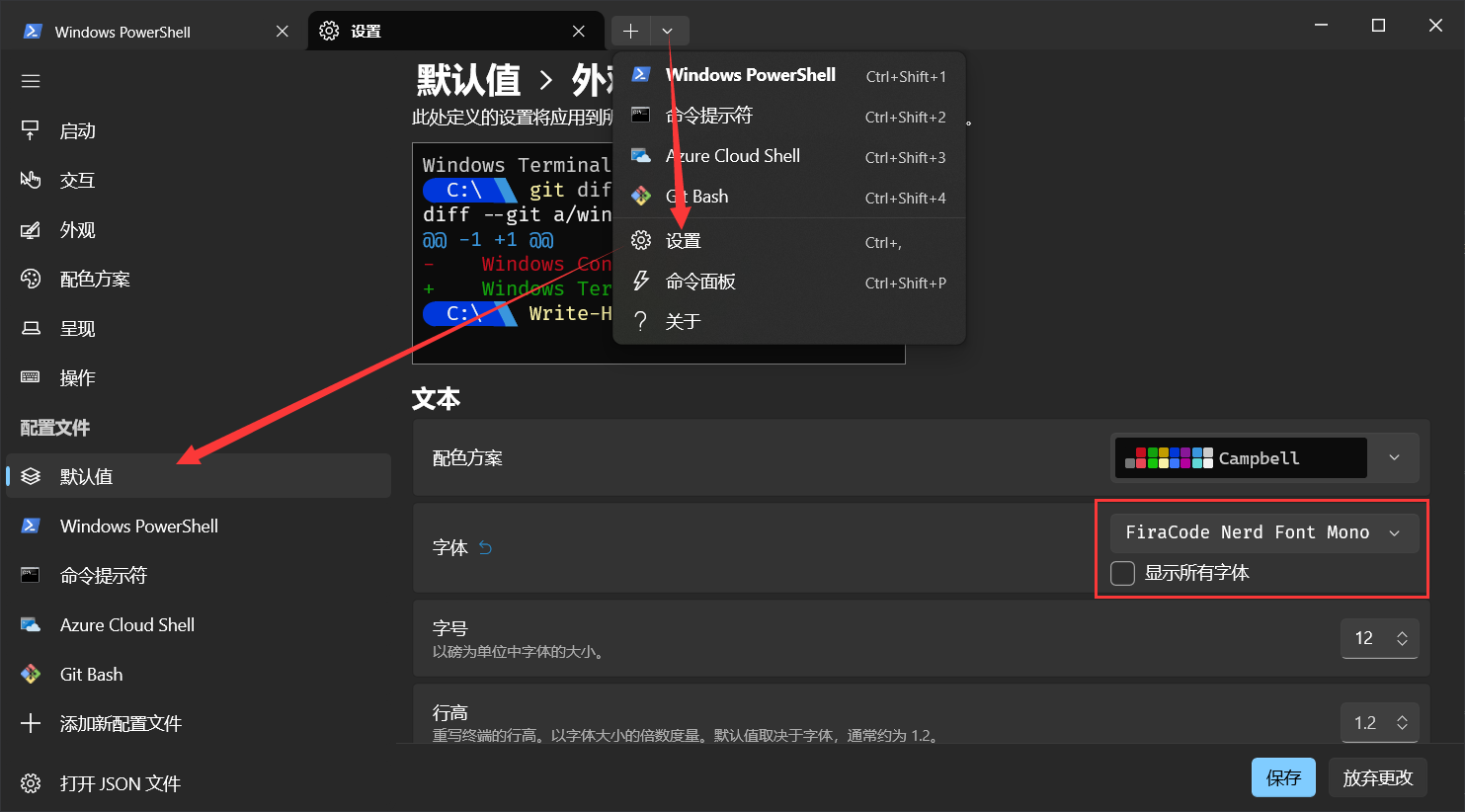Click the 配色方案 palette icon
This screenshot has width=1465, height=812.
[x=31, y=279]
